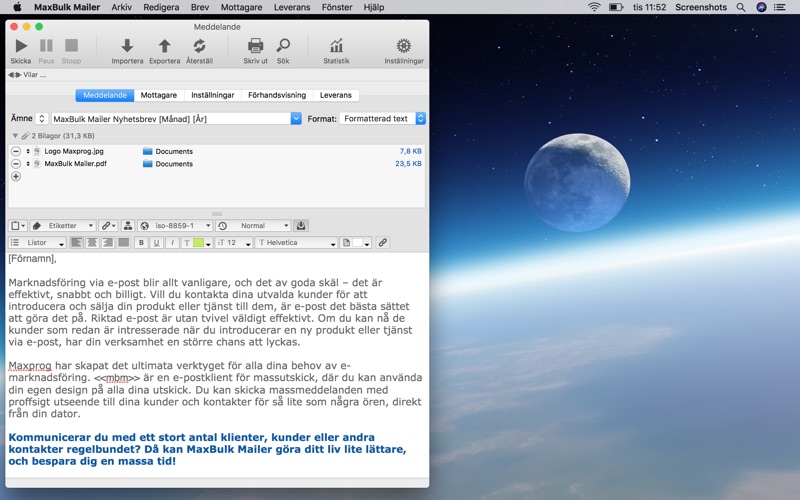The height and width of the screenshot is (500, 800).
Task: Open the Helvetica font dropdown
Action: (x=297, y=243)
